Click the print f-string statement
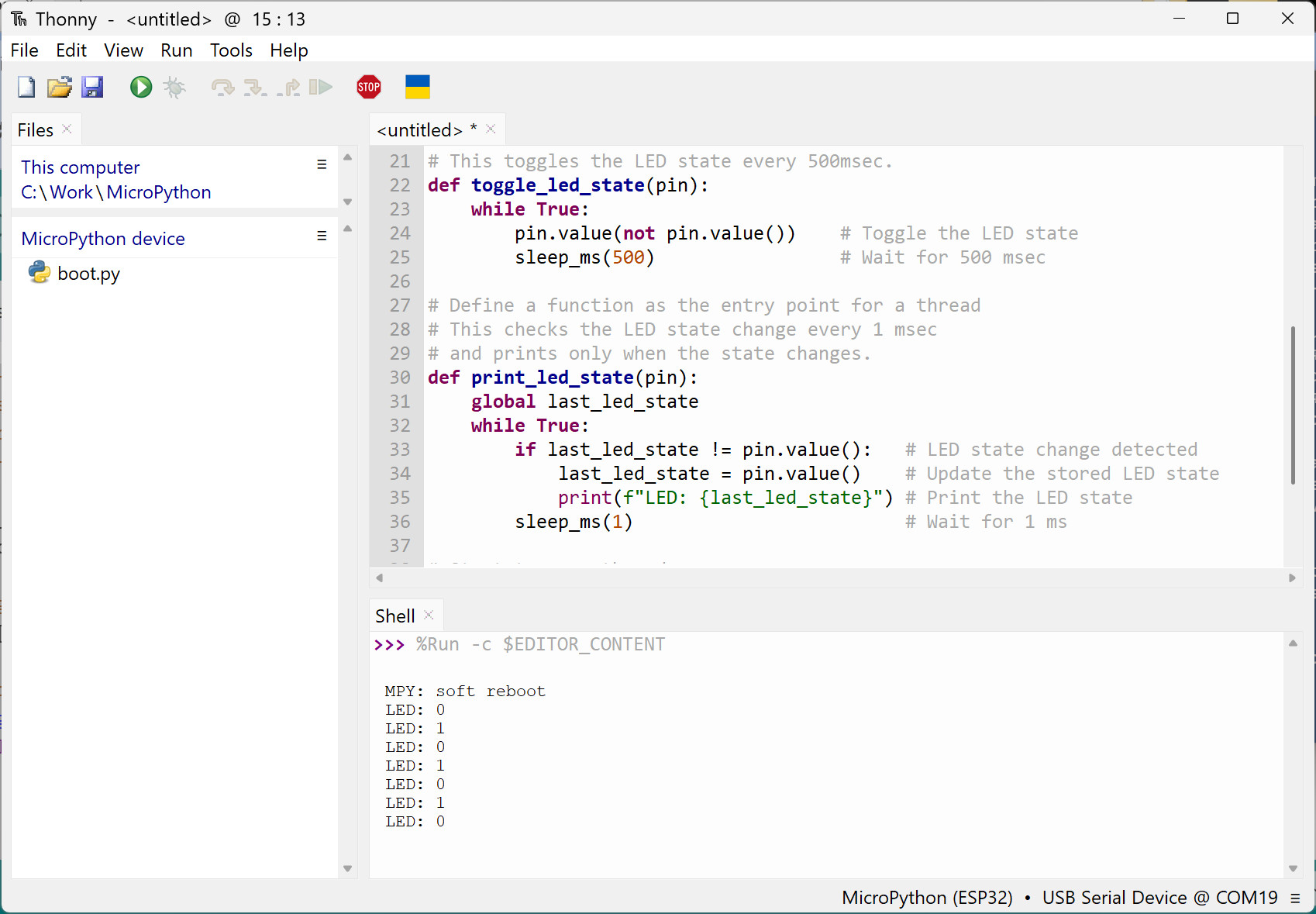 click(725, 498)
